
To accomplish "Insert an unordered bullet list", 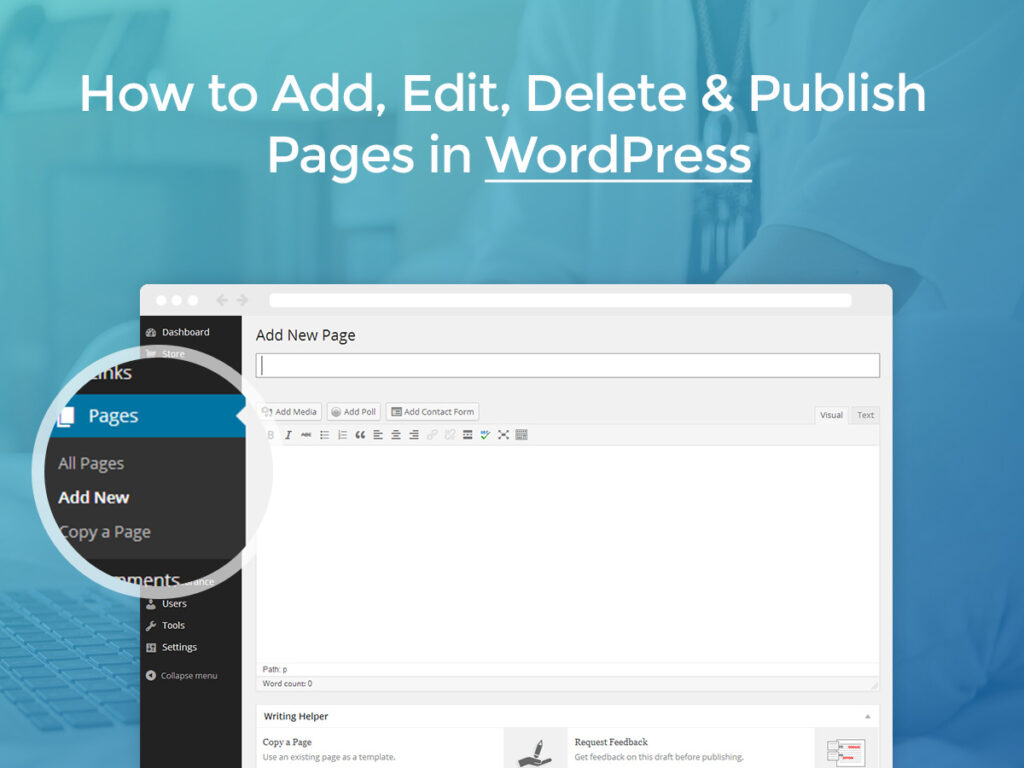I will [x=323, y=434].
